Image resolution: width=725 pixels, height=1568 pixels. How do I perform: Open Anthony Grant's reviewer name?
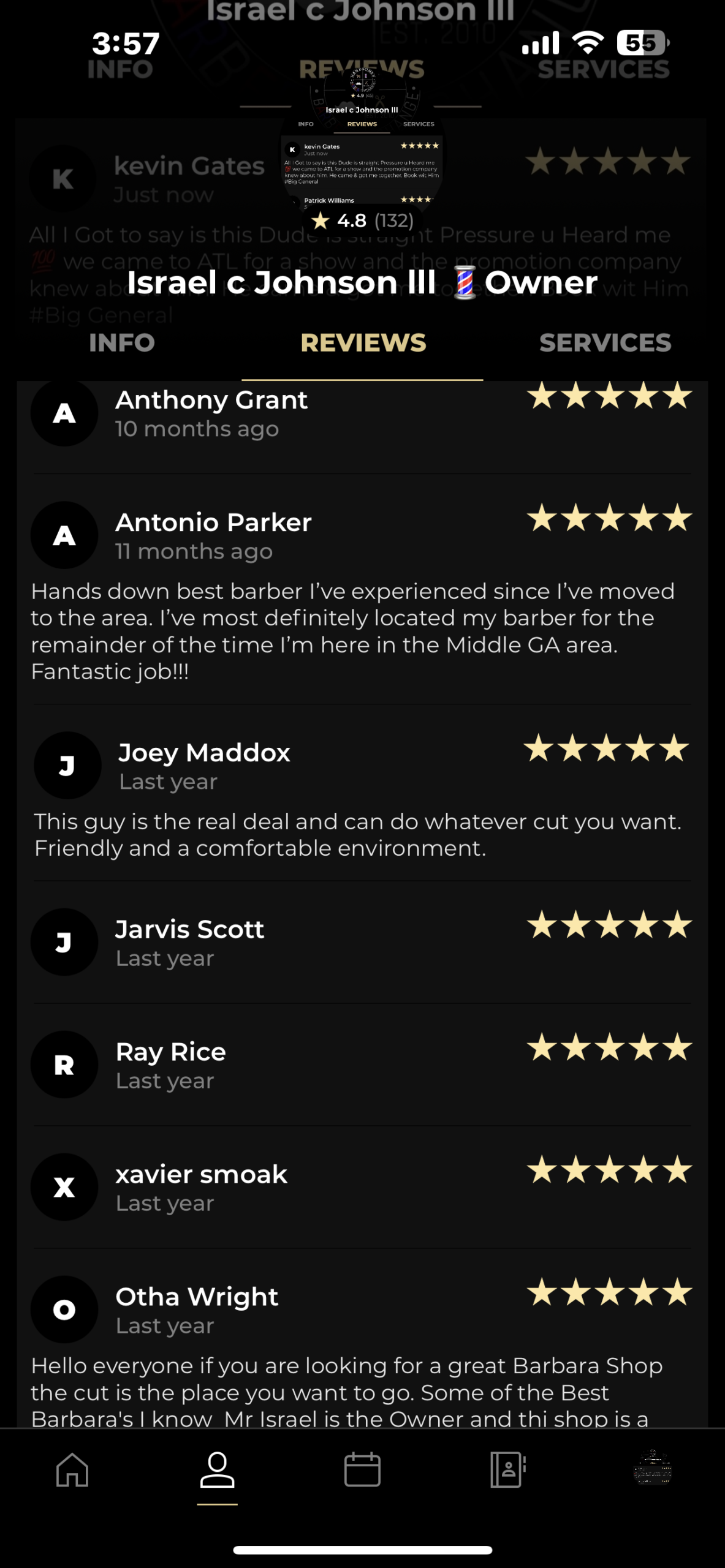click(x=211, y=400)
